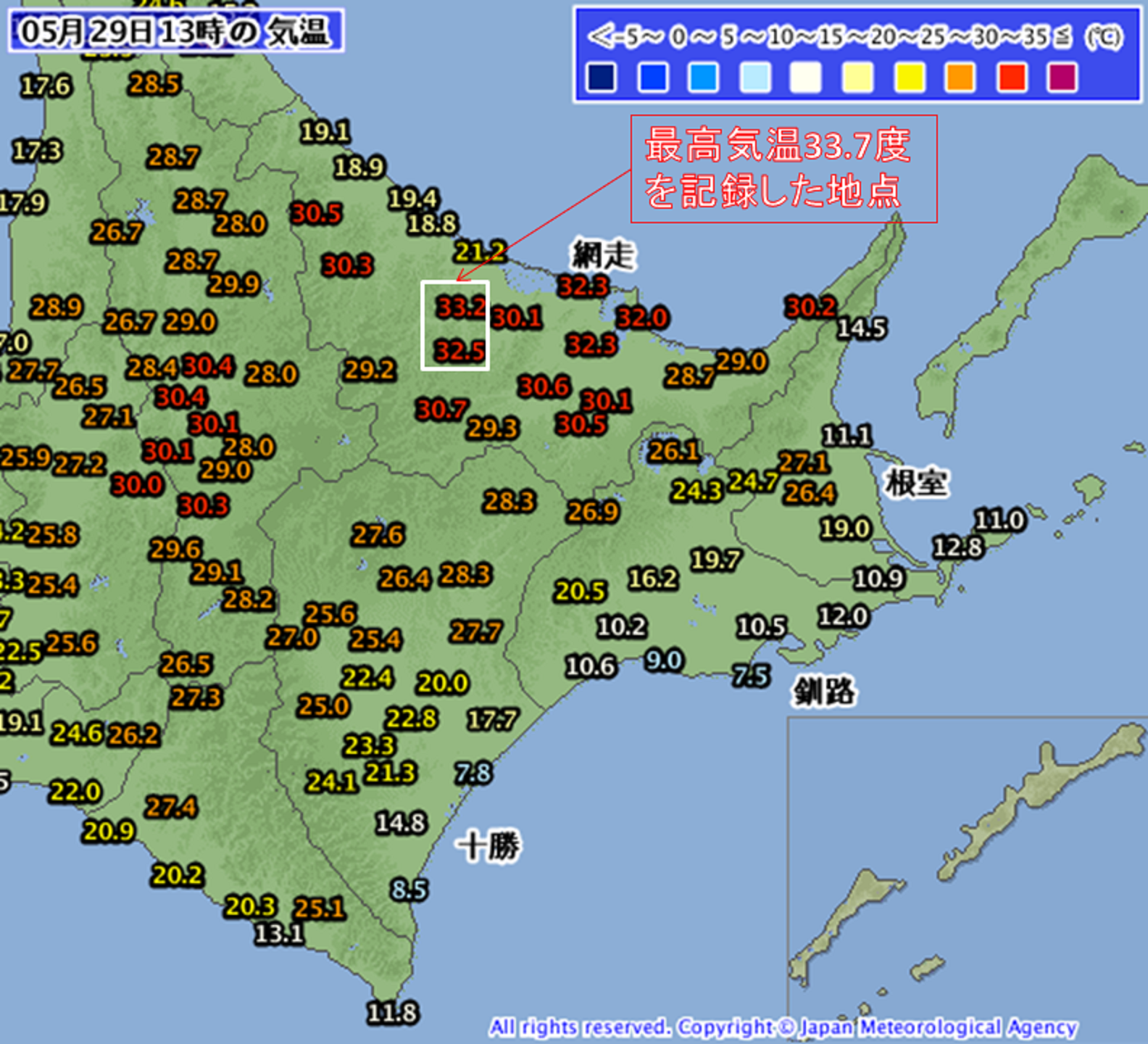Click the 24.3 temperature reading
Viewport: 1148px width, 1044px height.
(x=697, y=492)
